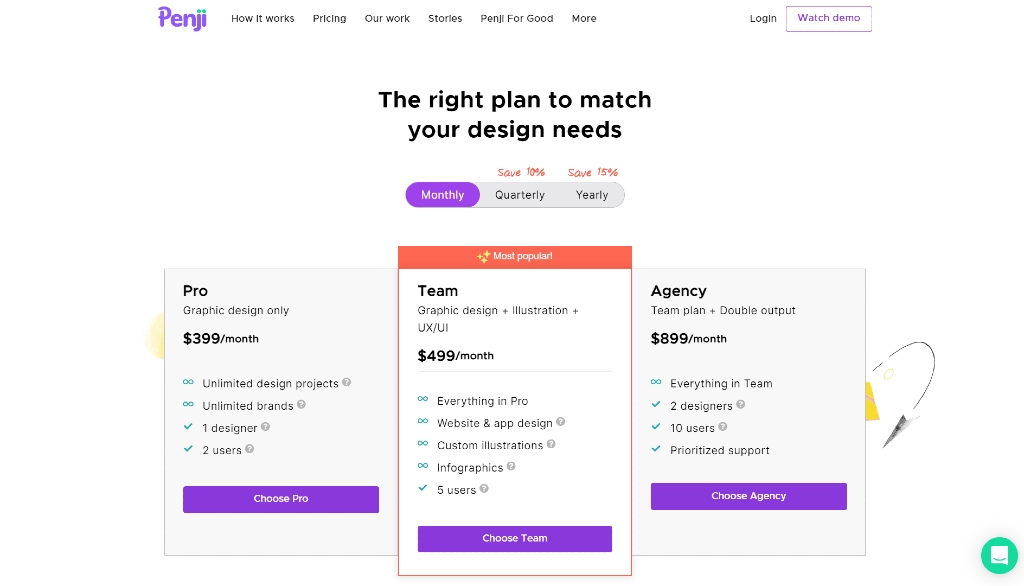Open the More menu in navigation

tap(584, 19)
